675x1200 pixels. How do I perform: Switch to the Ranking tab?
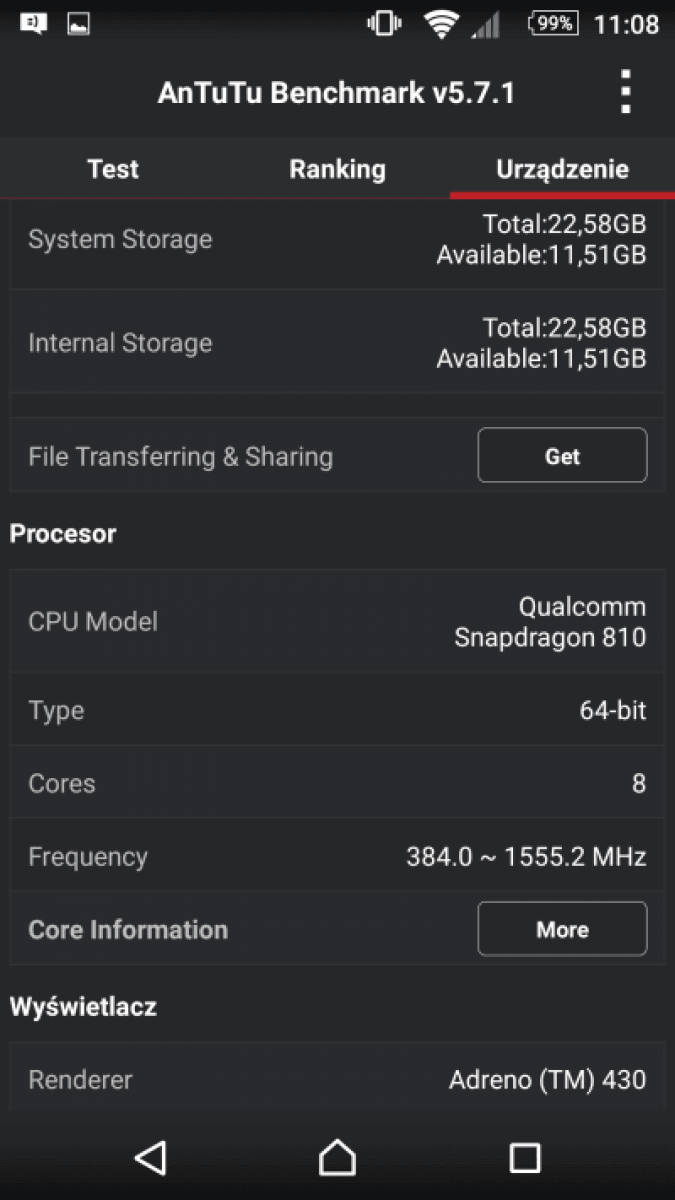(x=337, y=169)
